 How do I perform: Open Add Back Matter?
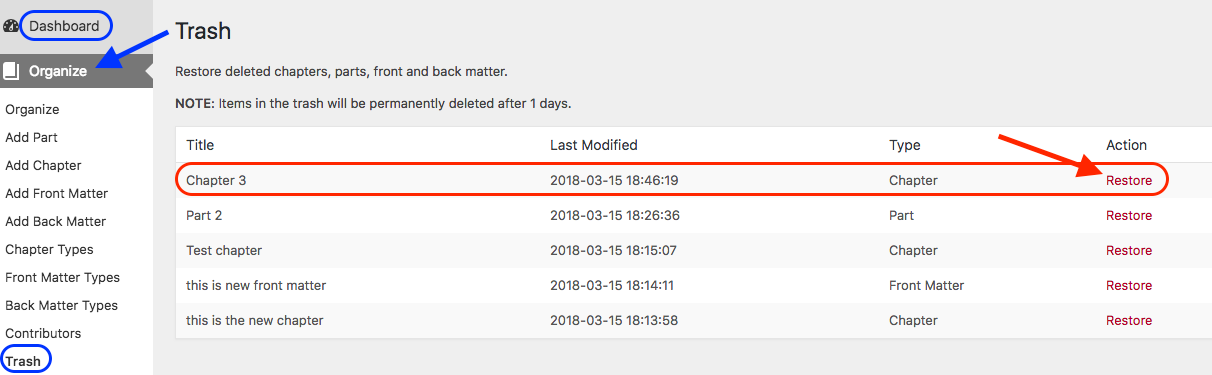(55, 222)
